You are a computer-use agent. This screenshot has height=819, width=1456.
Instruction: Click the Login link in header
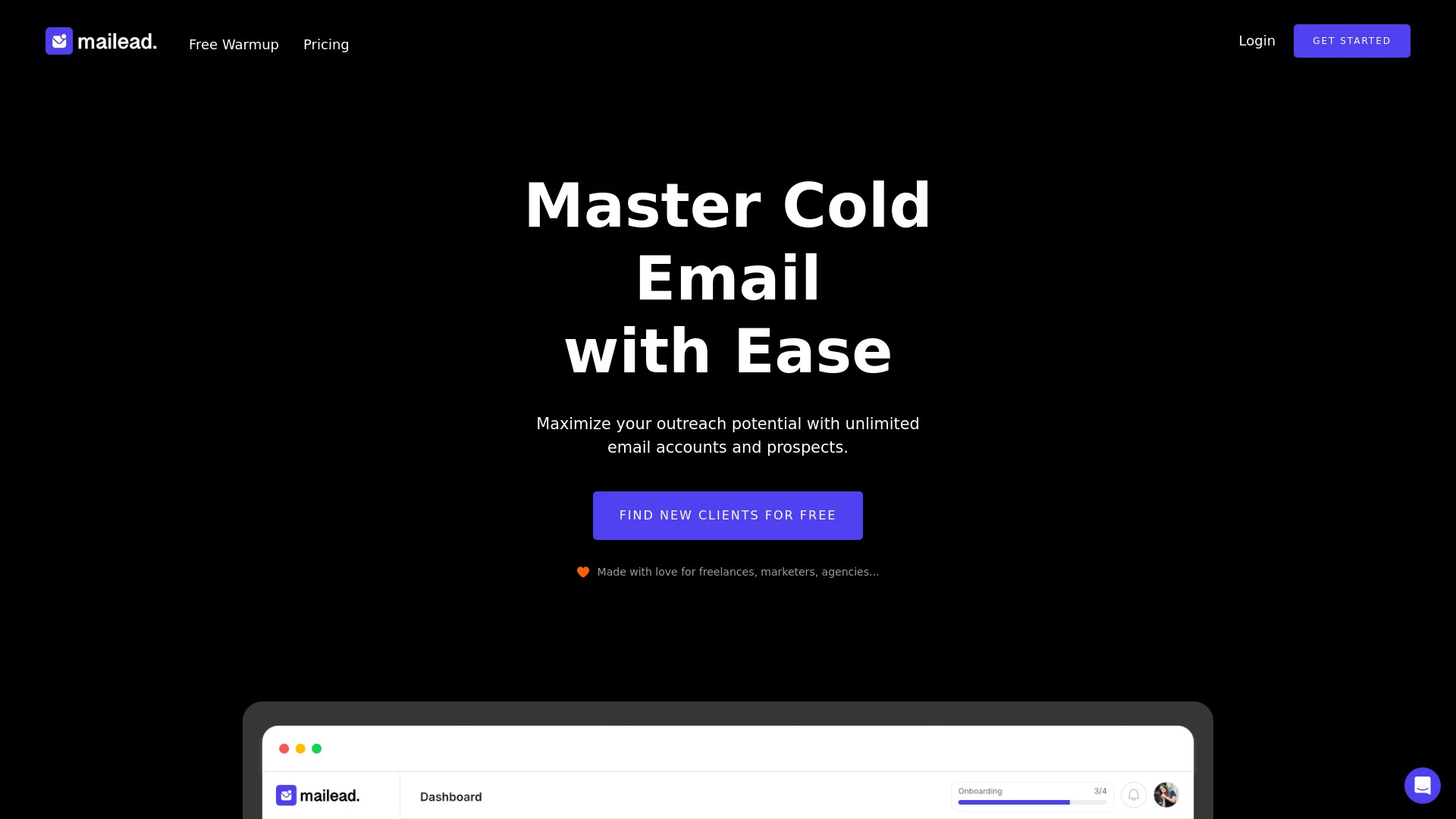(x=1256, y=40)
